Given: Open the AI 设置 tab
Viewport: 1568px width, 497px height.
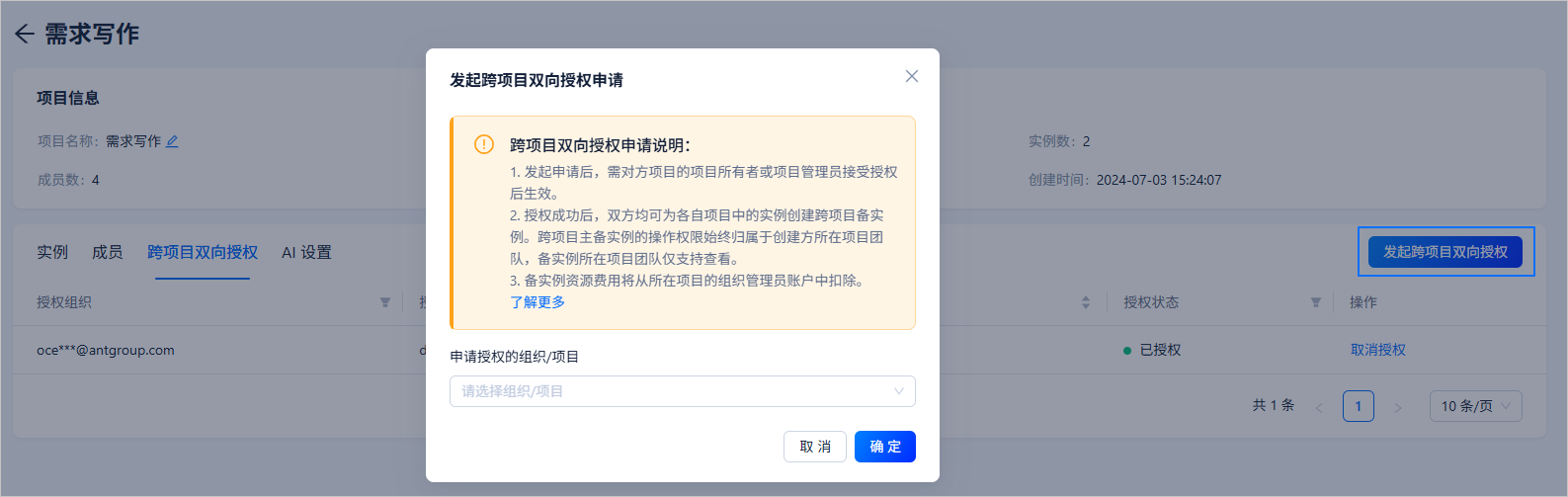Looking at the screenshot, I should (306, 252).
